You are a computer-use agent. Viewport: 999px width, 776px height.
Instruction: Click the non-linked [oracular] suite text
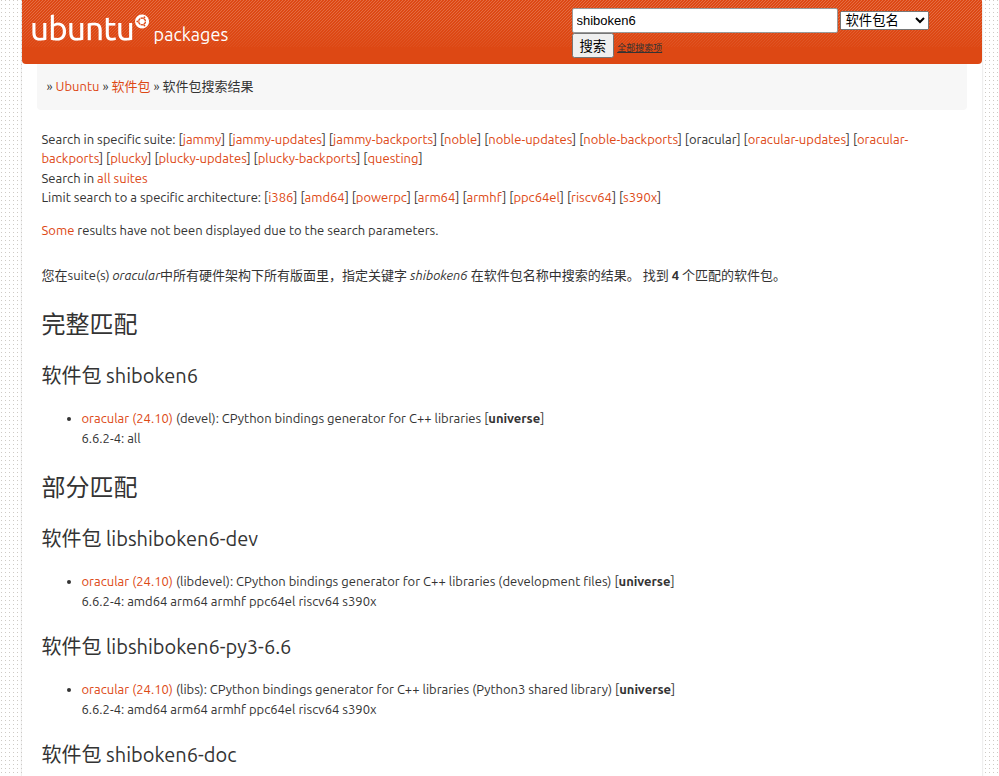pyautogui.click(x=712, y=140)
